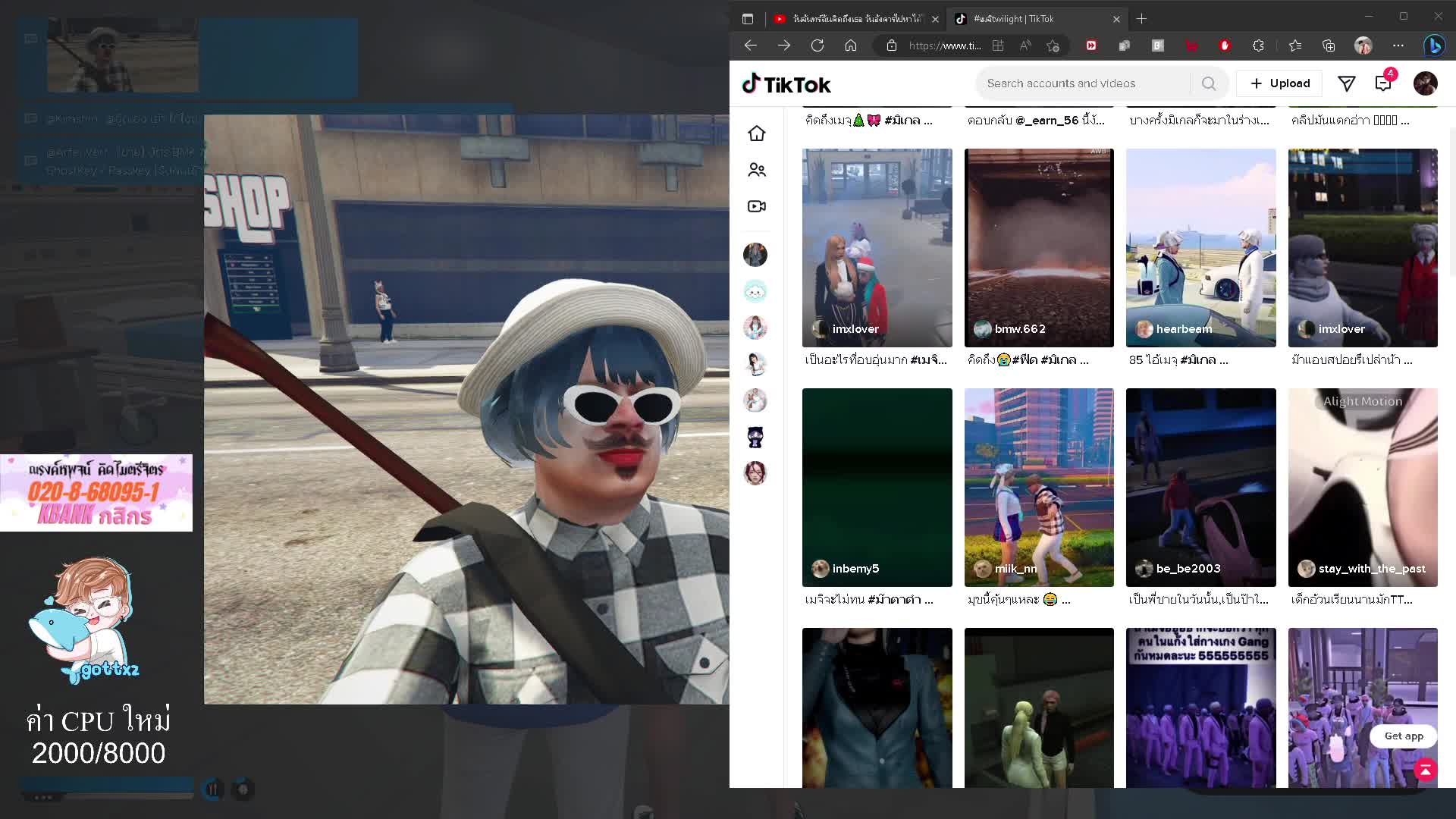Click username hearbeam on video
1456x819 pixels.
pos(1184,329)
